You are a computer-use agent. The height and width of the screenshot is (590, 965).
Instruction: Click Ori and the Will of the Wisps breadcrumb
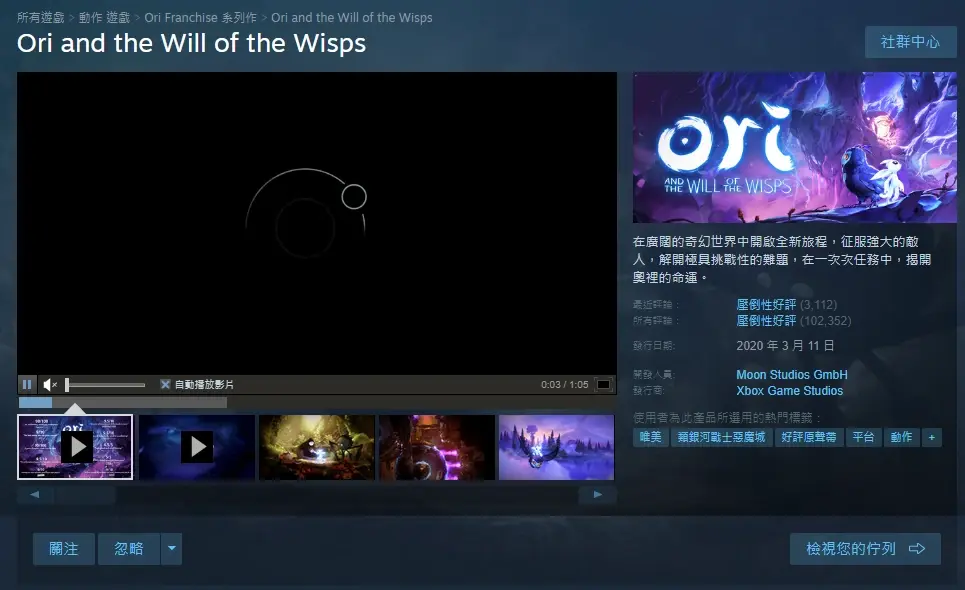[x=352, y=18]
